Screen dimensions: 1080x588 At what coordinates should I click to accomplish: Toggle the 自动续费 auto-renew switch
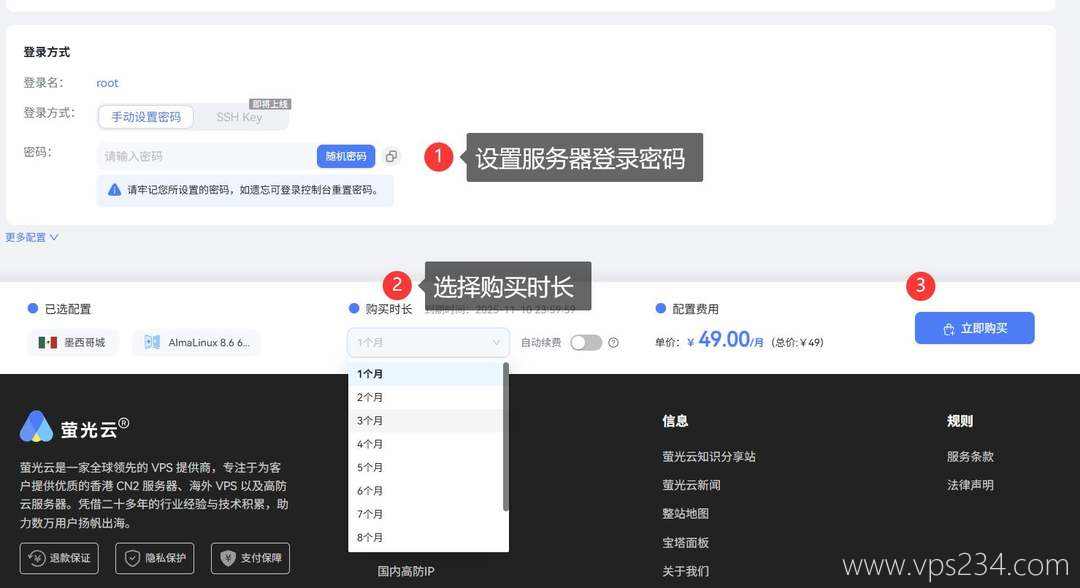click(585, 343)
